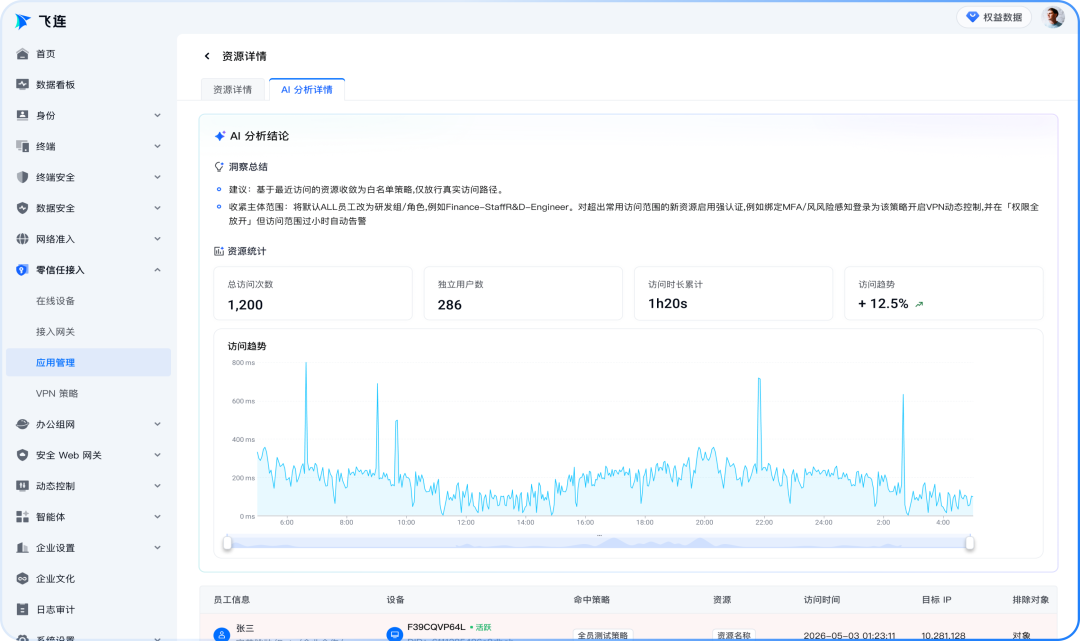Click the 访问时间 column header

[822, 600]
